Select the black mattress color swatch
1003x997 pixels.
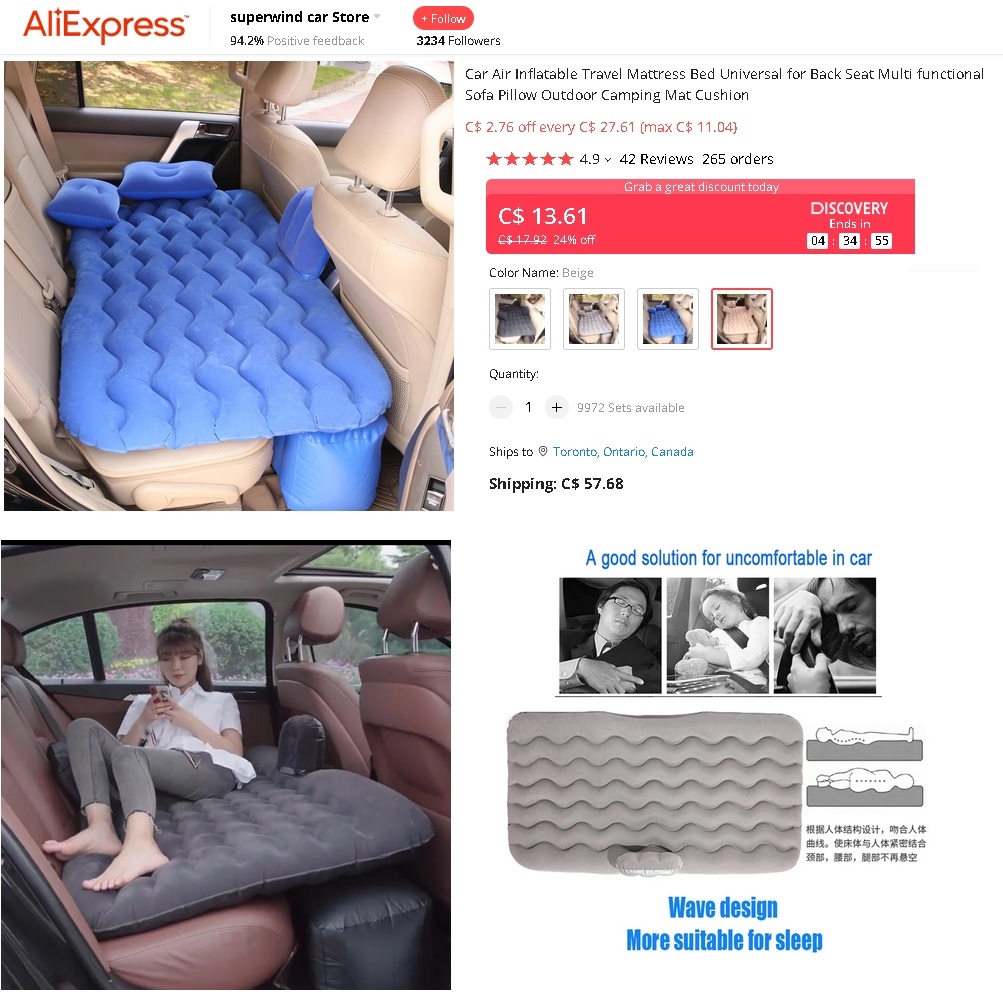[520, 319]
